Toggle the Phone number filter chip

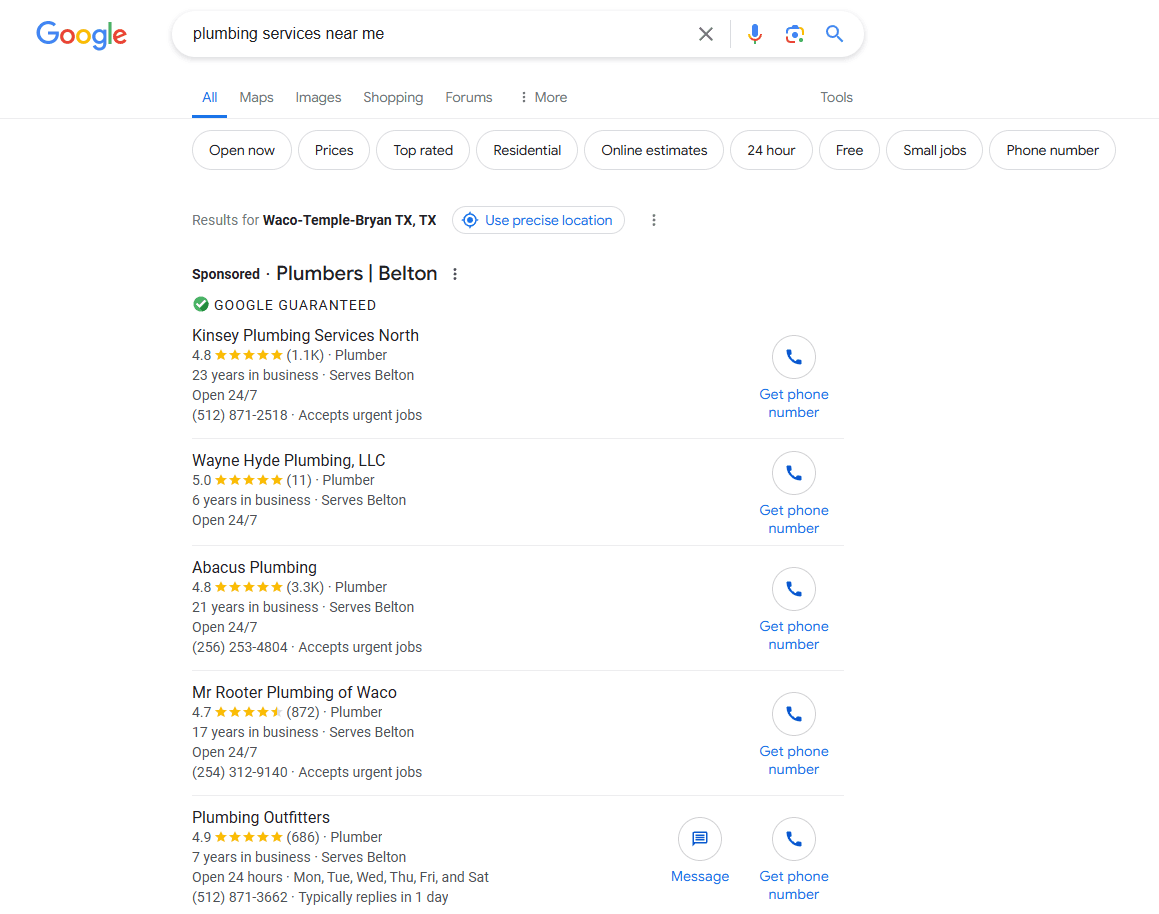point(1052,150)
